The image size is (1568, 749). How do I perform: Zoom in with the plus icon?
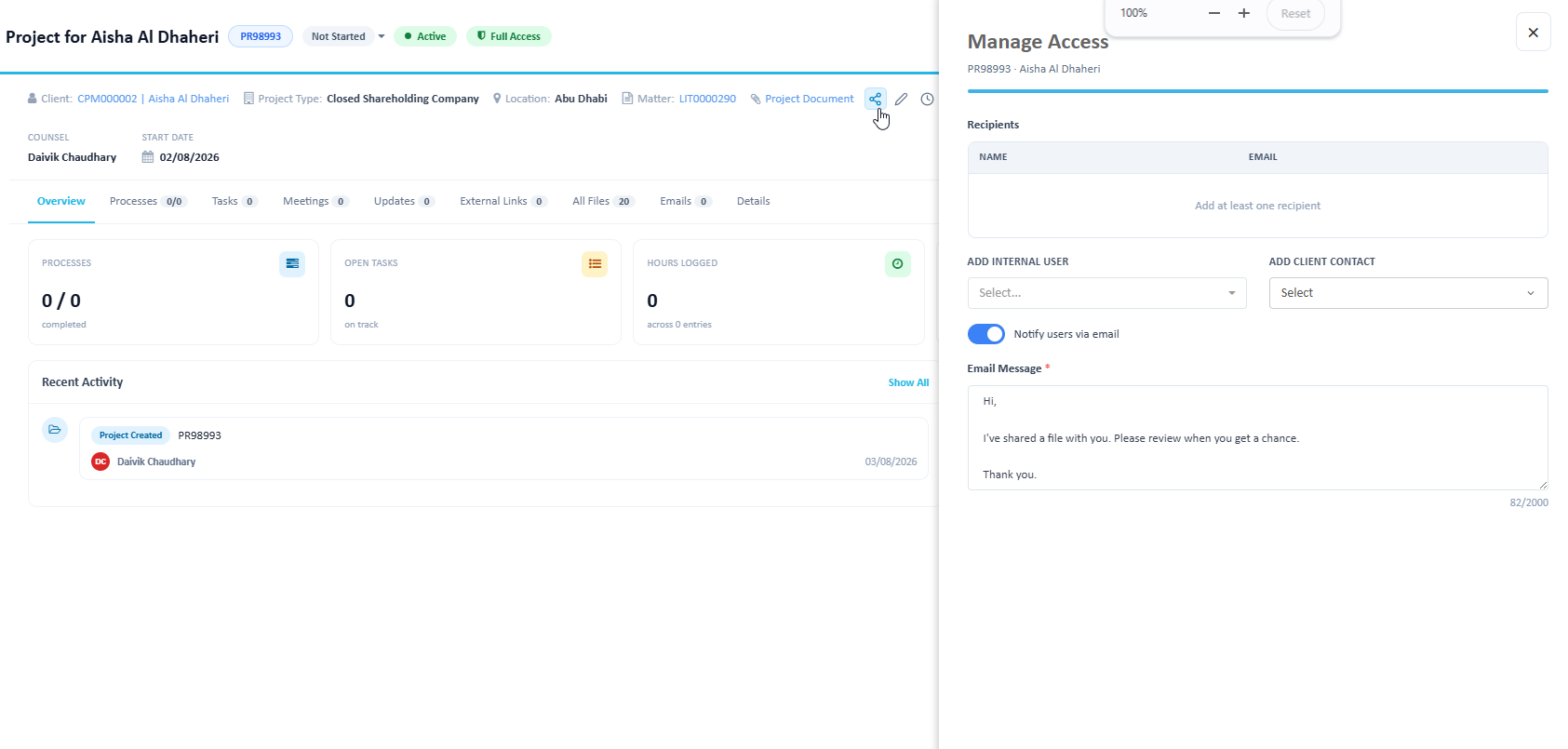click(1244, 13)
